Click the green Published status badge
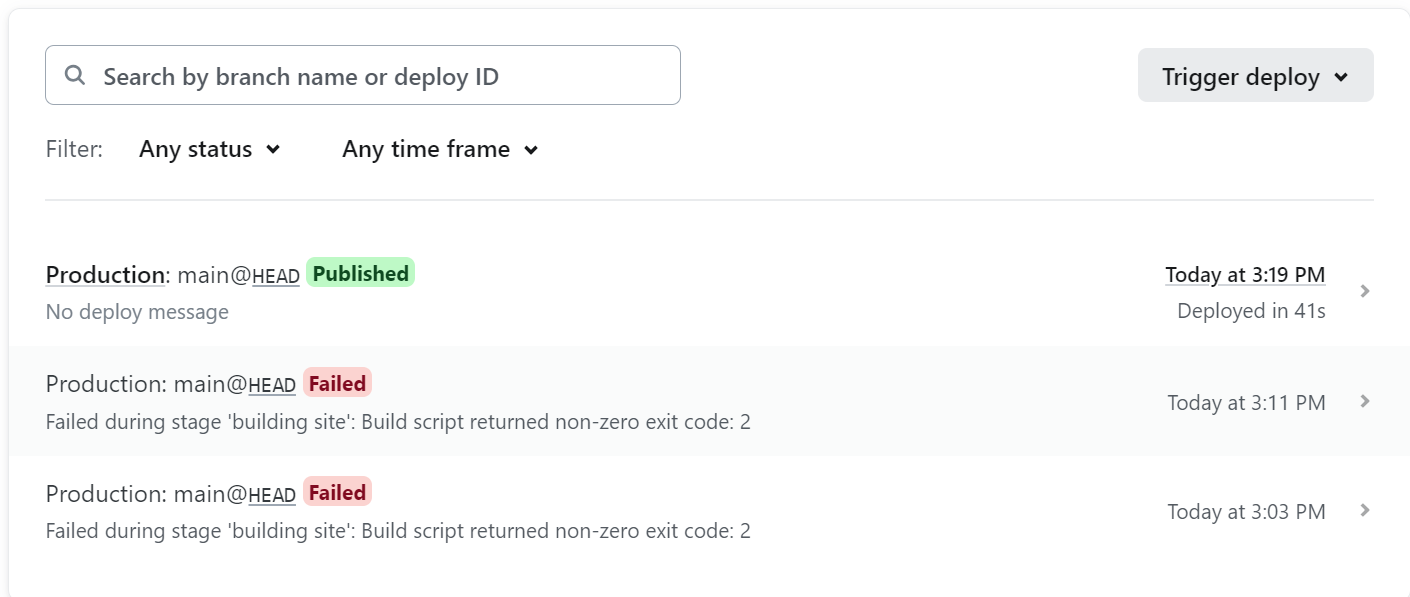The height and width of the screenshot is (597, 1410). 360,273
